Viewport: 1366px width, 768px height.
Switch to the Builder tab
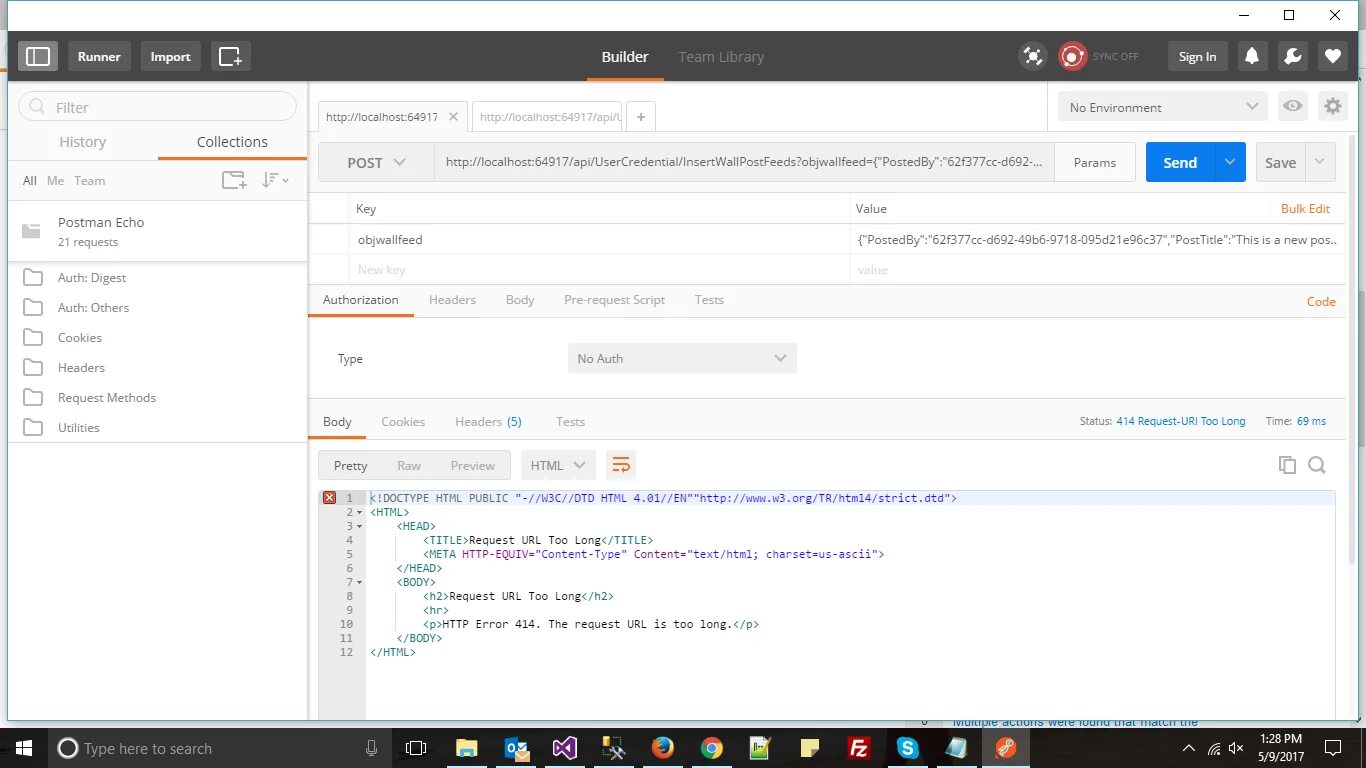625,57
